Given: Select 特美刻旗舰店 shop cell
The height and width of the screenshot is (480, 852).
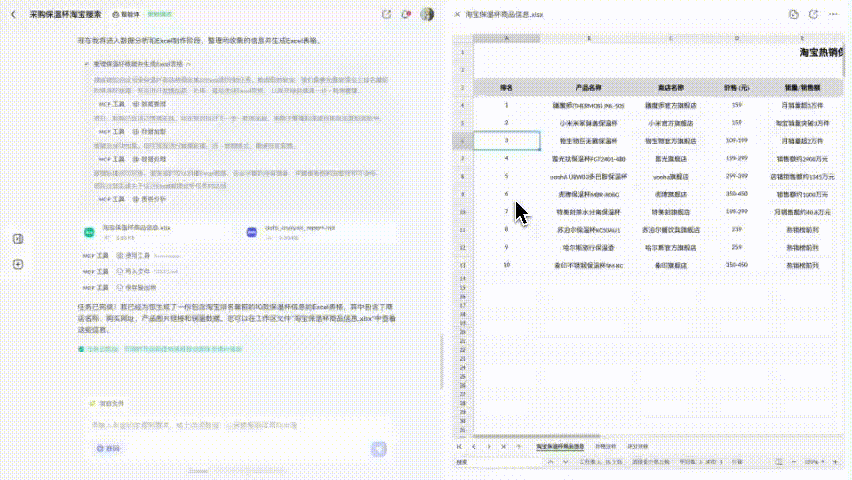Looking at the screenshot, I should 671,212.
